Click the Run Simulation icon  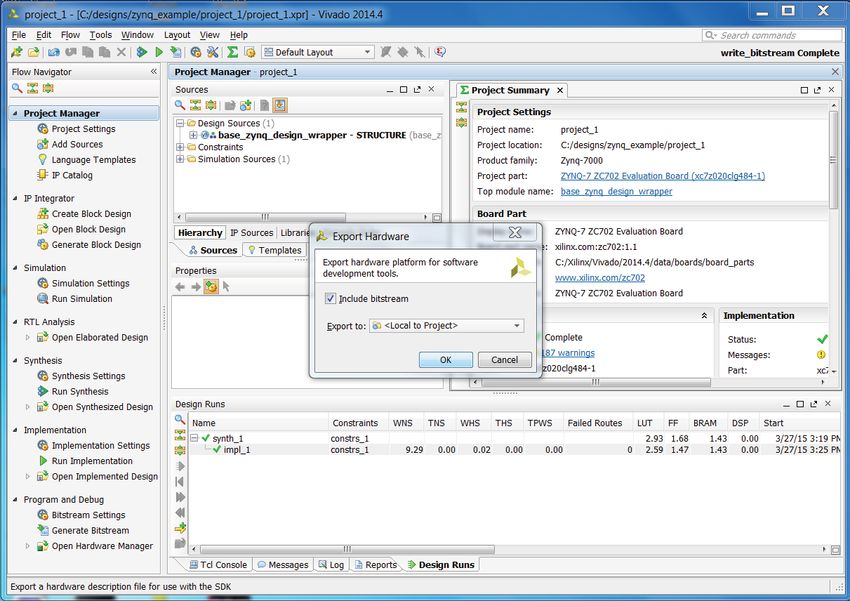click(42, 299)
